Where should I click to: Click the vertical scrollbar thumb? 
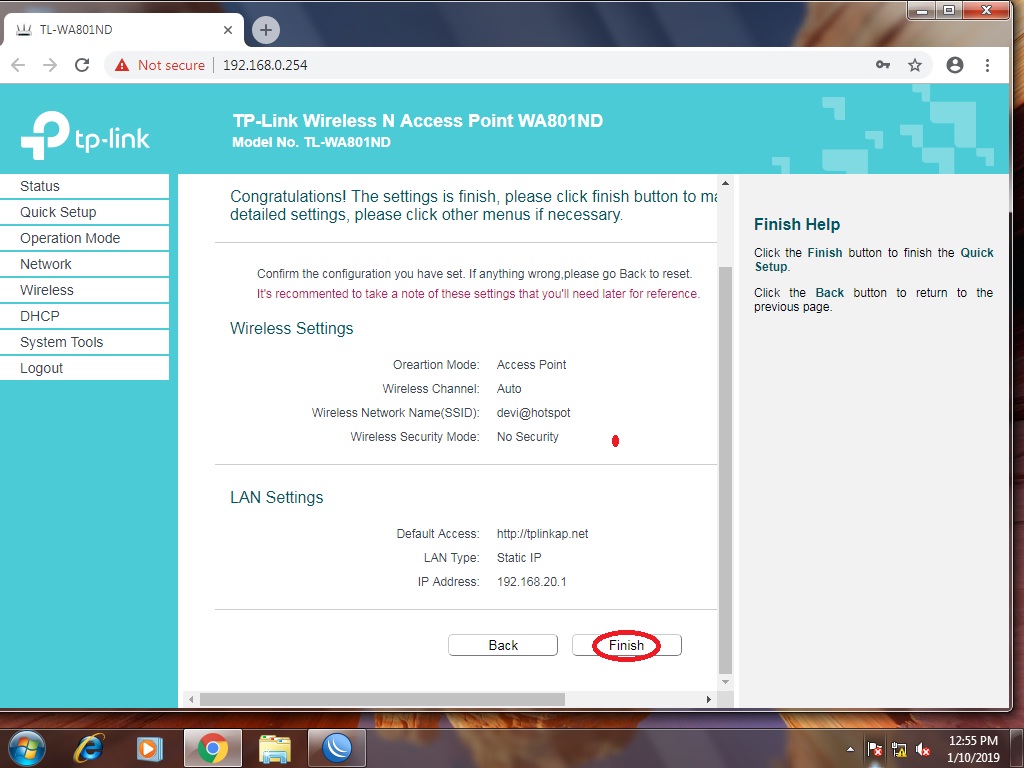pyautogui.click(x=725, y=470)
